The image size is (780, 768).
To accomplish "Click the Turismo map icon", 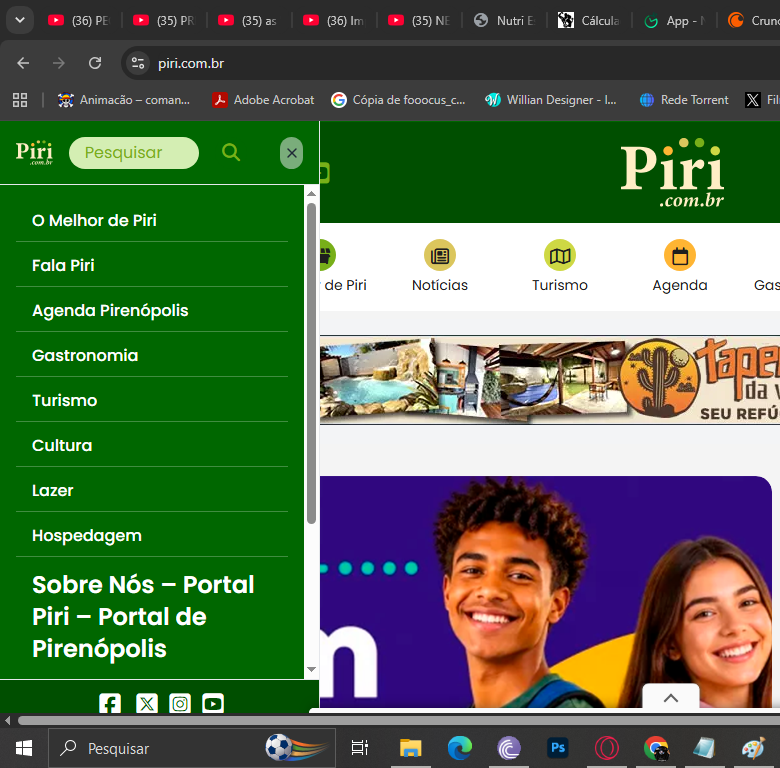I will (x=560, y=255).
